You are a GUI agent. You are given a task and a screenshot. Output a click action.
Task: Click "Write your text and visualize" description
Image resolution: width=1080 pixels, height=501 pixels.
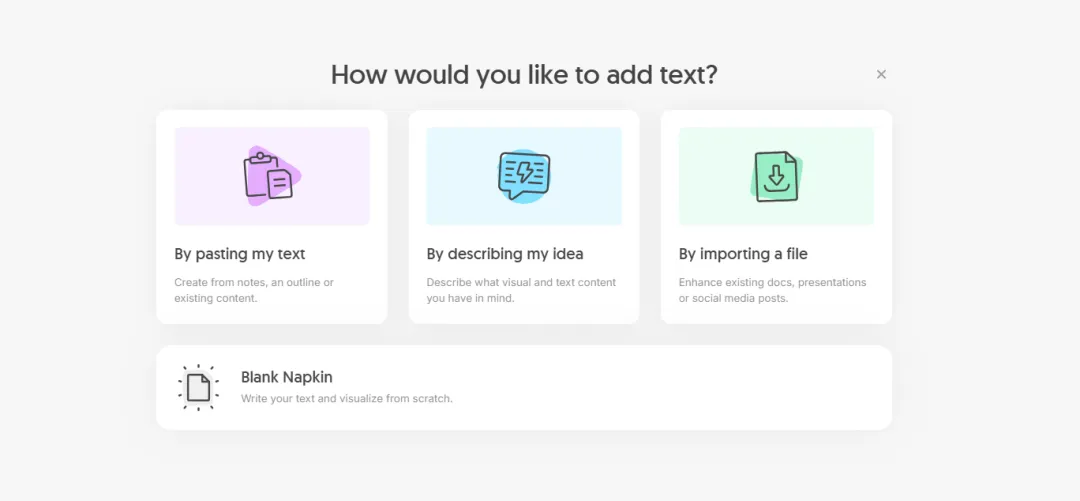(x=346, y=398)
